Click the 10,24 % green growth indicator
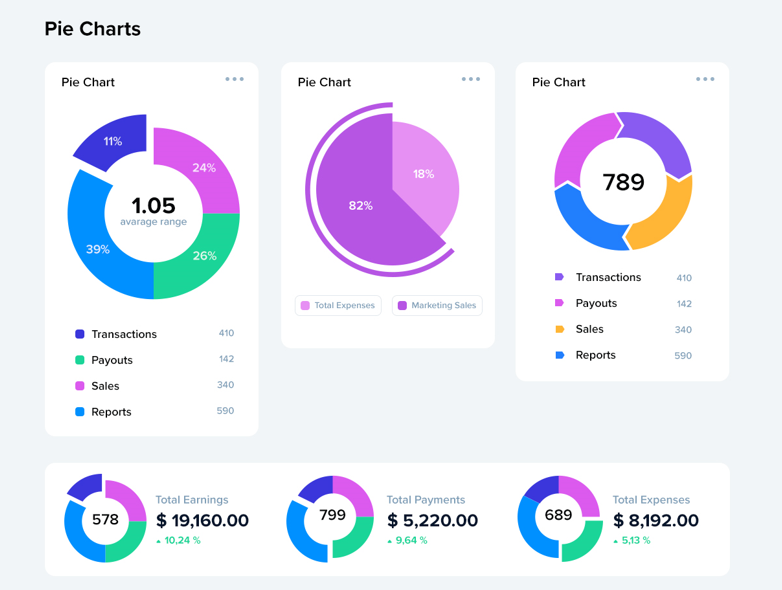Screen dimensions: 782x590 tap(178, 540)
